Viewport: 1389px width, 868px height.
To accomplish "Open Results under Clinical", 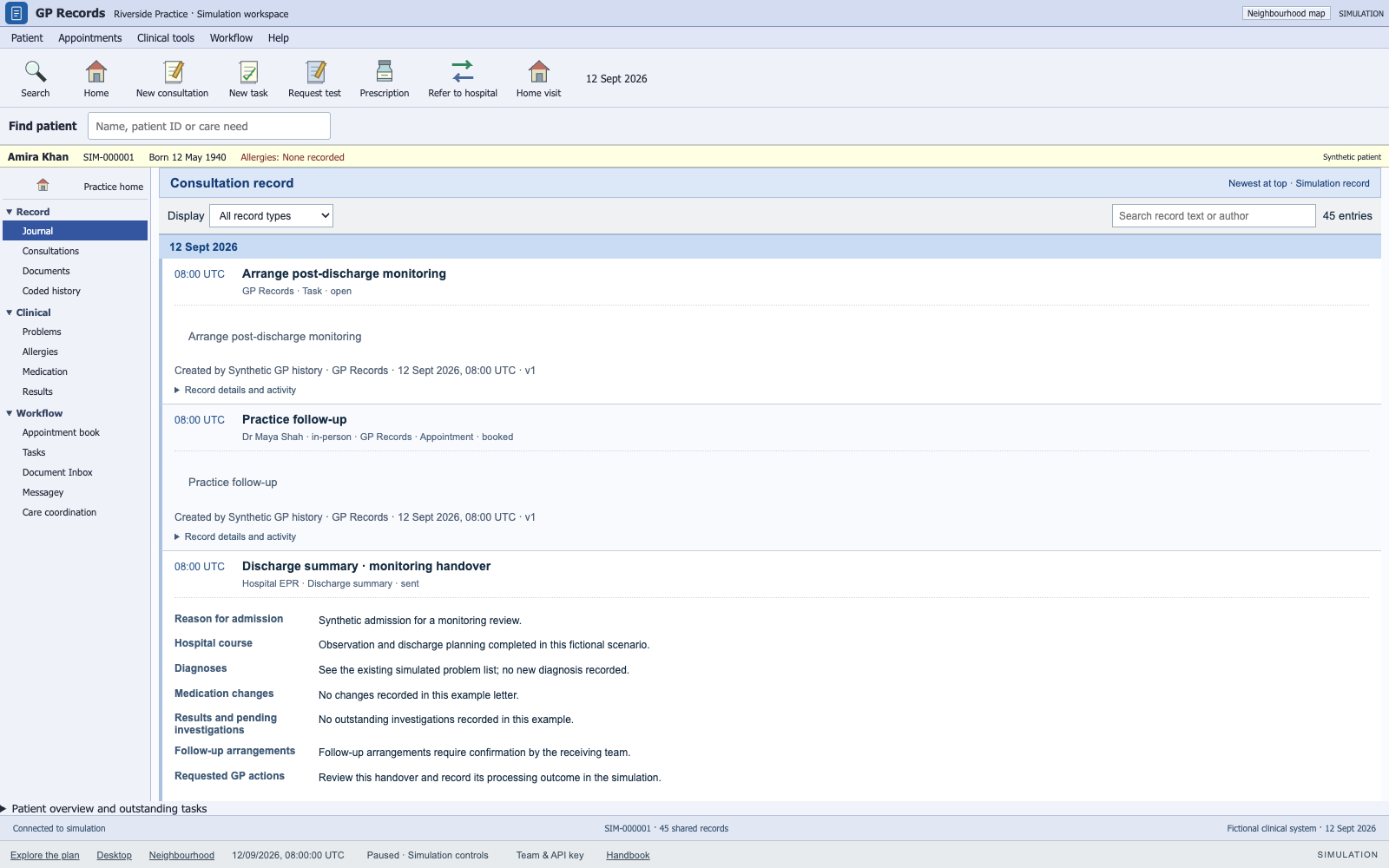I will tap(76, 391).
